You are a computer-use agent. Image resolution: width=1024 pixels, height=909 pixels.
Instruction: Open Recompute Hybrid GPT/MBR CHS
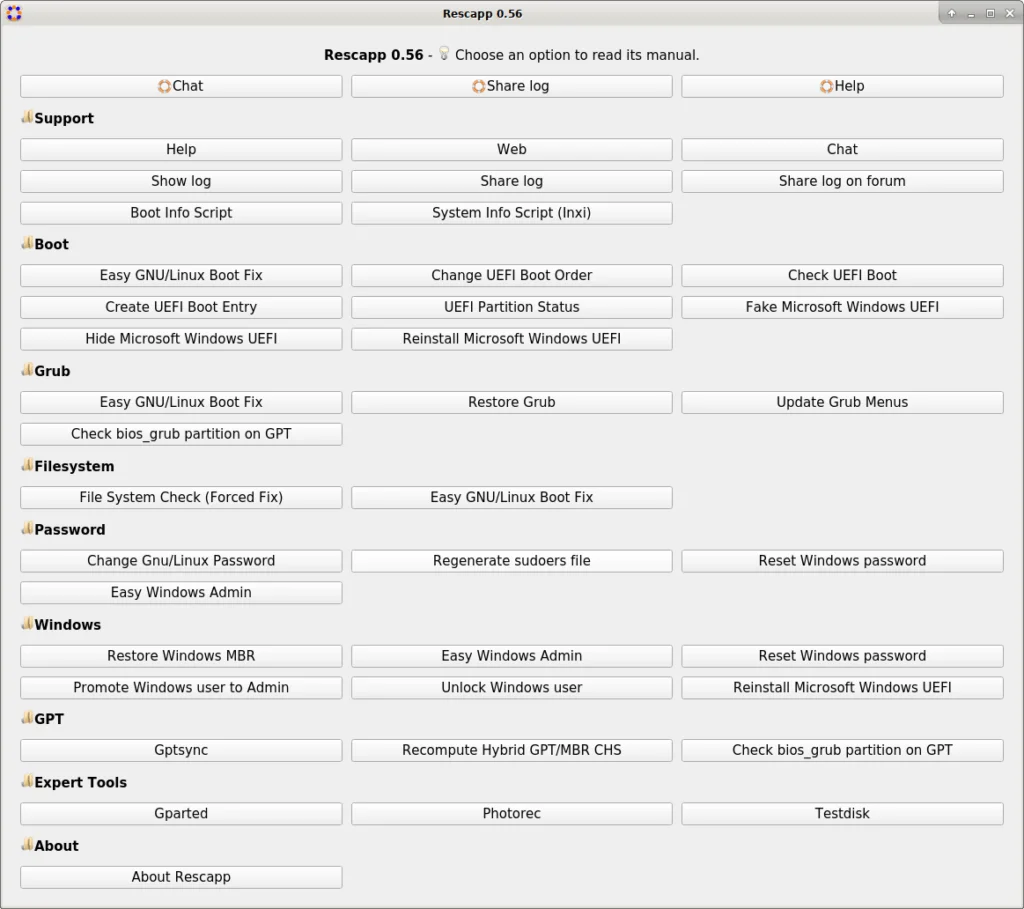(x=511, y=750)
